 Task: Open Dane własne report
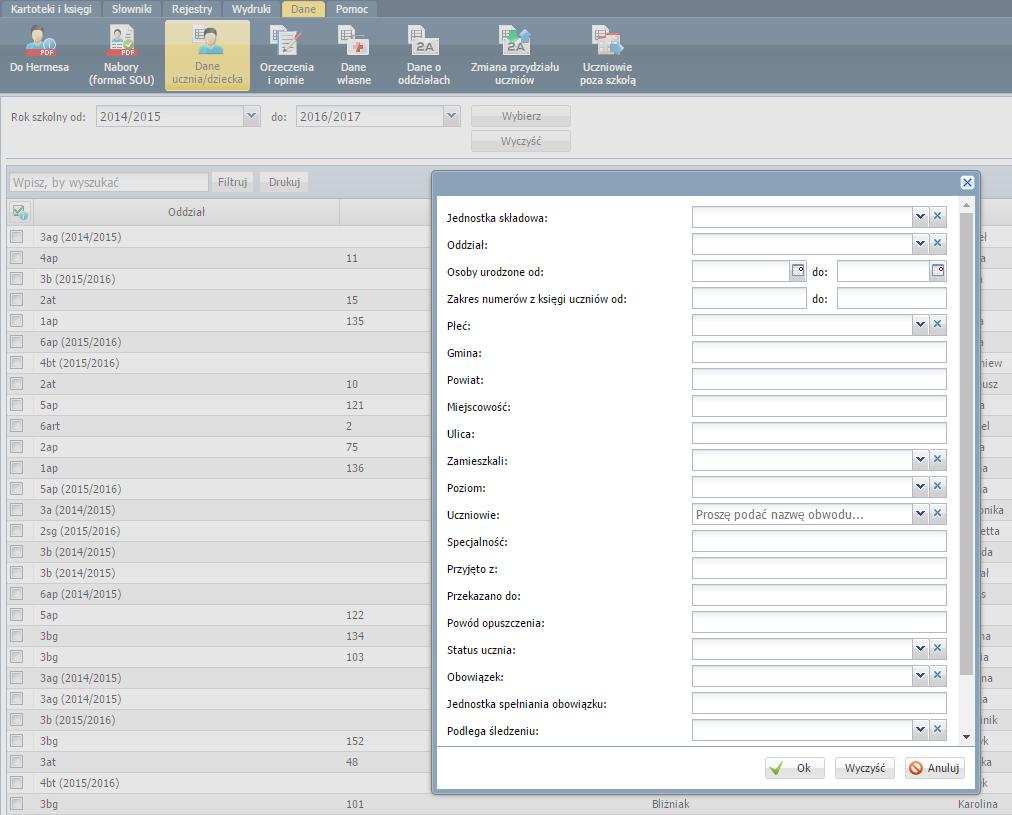pyautogui.click(x=354, y=55)
